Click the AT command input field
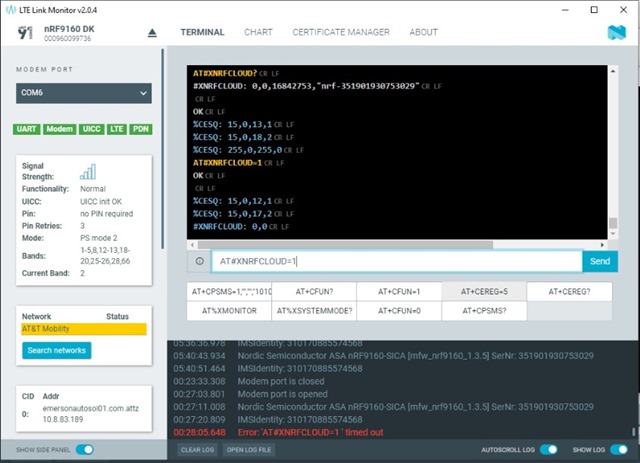This screenshot has height=463, width=640. [395, 262]
